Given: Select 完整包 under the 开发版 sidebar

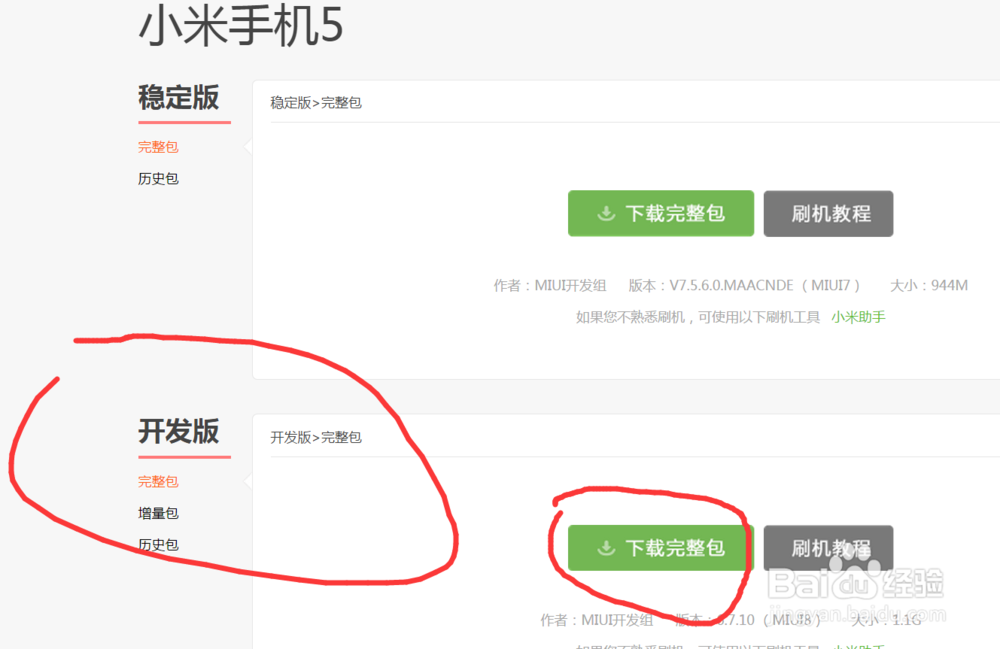Looking at the screenshot, I should (157, 481).
